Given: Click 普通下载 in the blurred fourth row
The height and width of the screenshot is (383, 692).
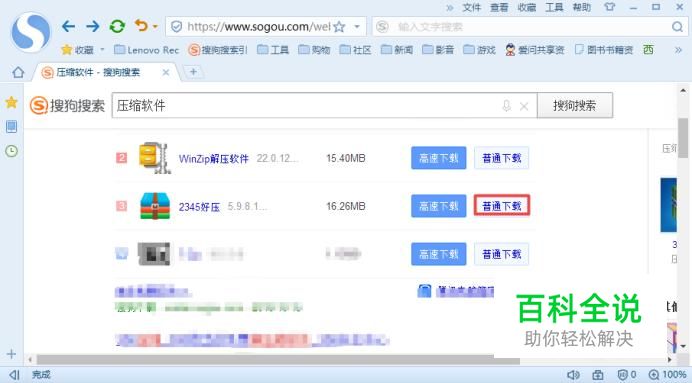Looking at the screenshot, I should pyautogui.click(x=502, y=254).
